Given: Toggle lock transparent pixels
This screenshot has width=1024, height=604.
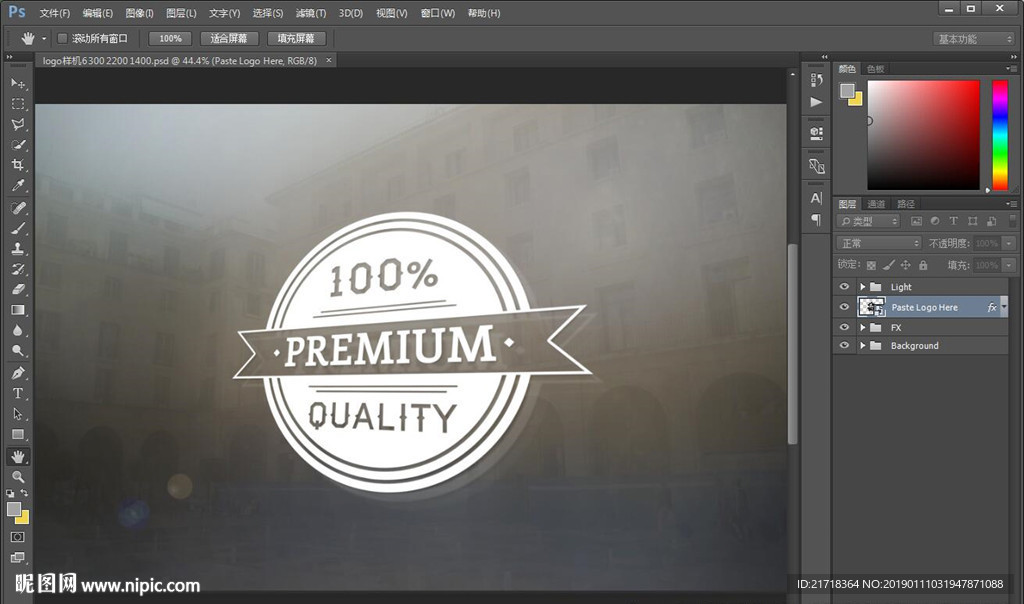Looking at the screenshot, I should [x=871, y=265].
